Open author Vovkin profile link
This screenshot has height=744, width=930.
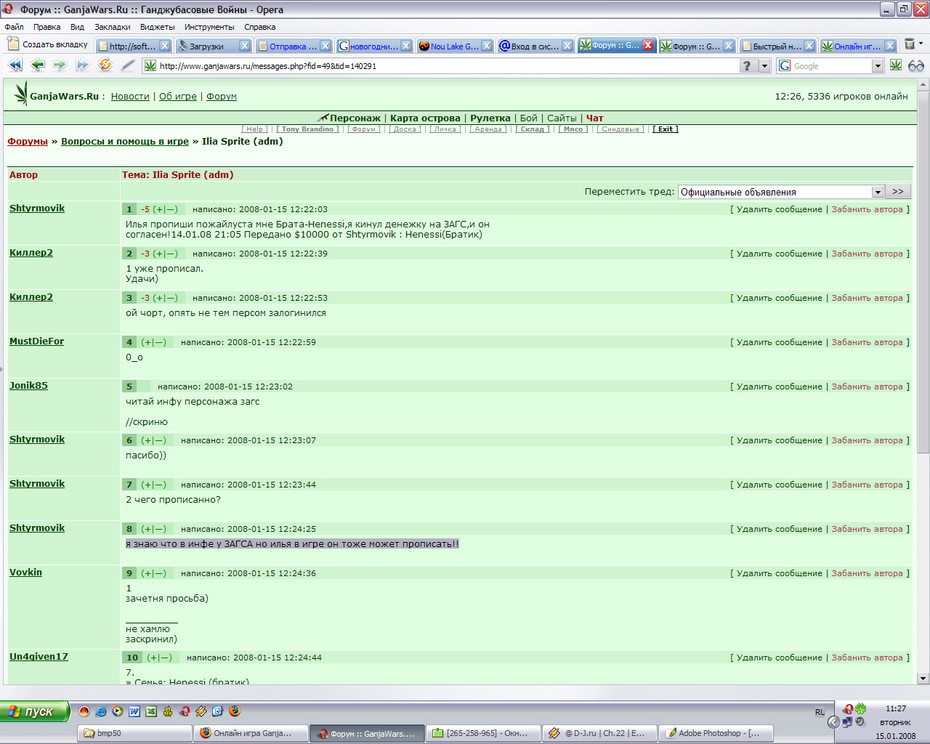click(x=26, y=572)
